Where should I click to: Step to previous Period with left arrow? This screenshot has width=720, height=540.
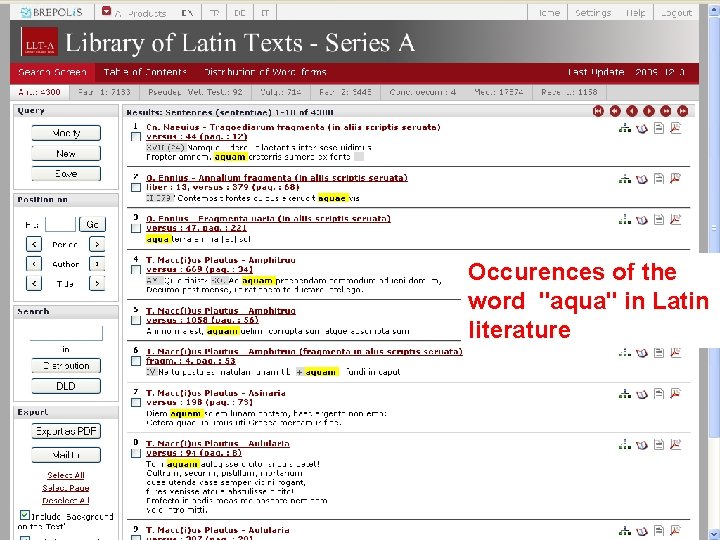tap(34, 244)
